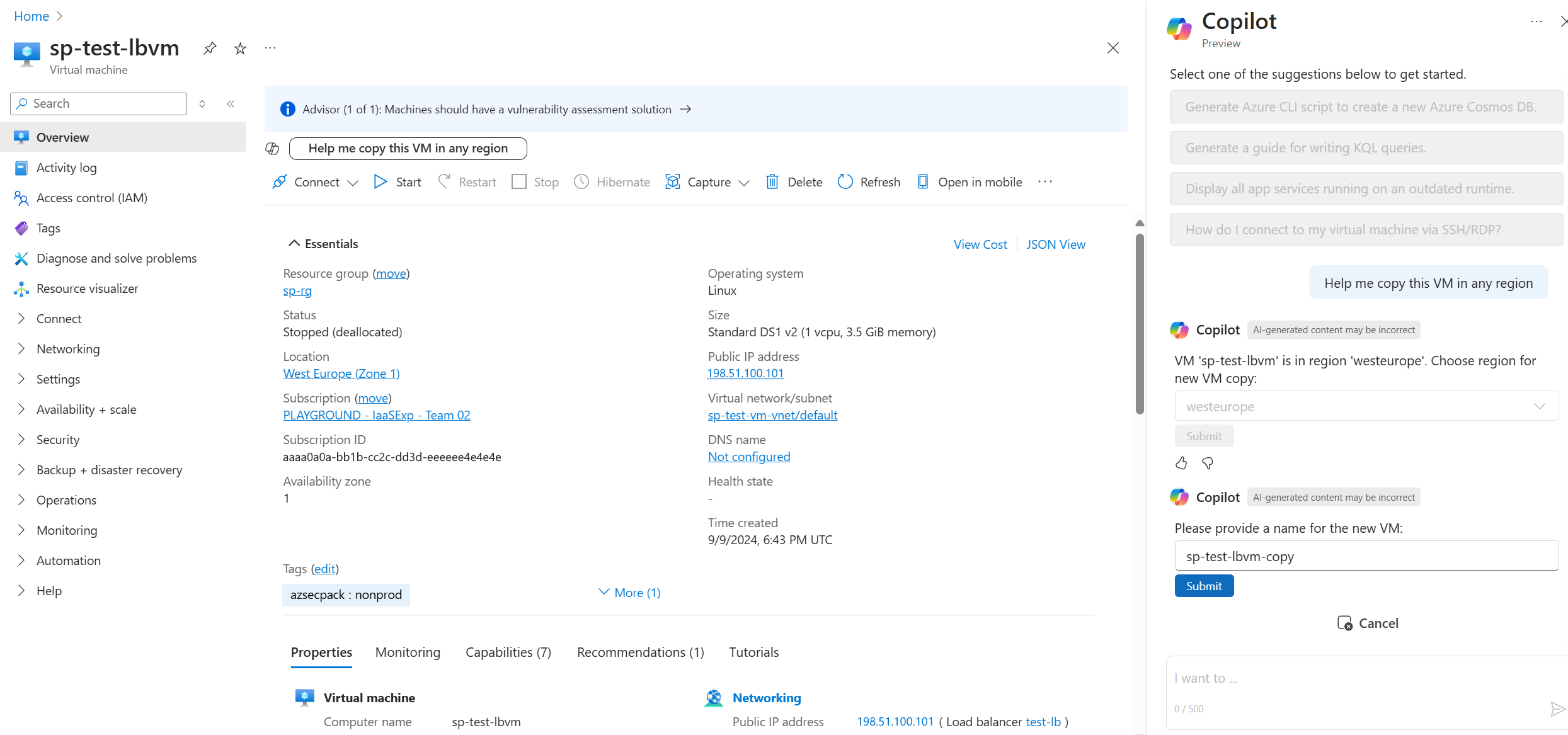
Task: Open the ellipsis menu beside VM title
Action: click(x=270, y=48)
